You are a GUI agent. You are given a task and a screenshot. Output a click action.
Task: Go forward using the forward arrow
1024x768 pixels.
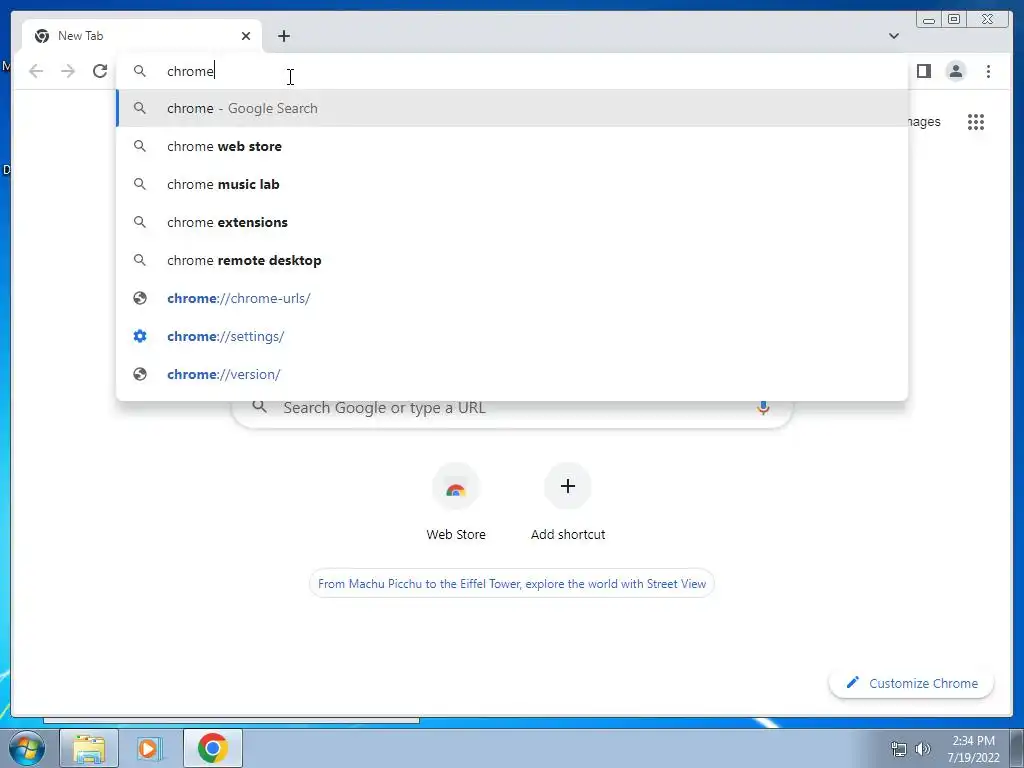point(68,71)
